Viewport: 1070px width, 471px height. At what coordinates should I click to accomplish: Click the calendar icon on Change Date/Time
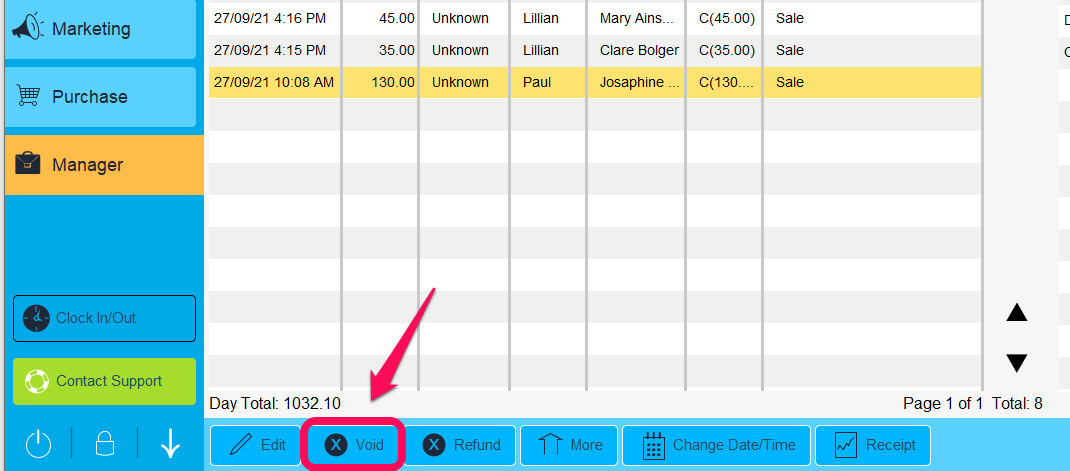pos(654,445)
